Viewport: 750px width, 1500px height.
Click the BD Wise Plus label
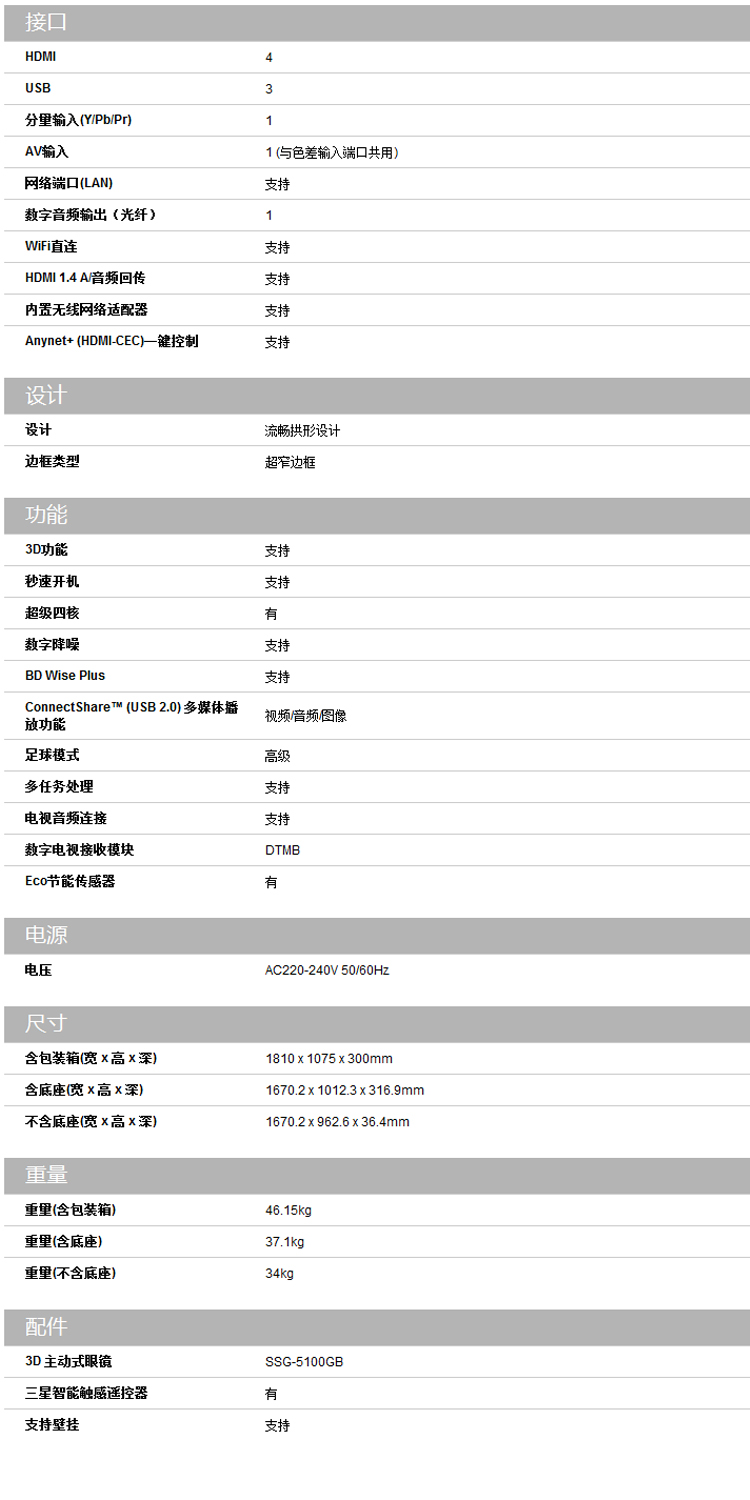coord(65,676)
